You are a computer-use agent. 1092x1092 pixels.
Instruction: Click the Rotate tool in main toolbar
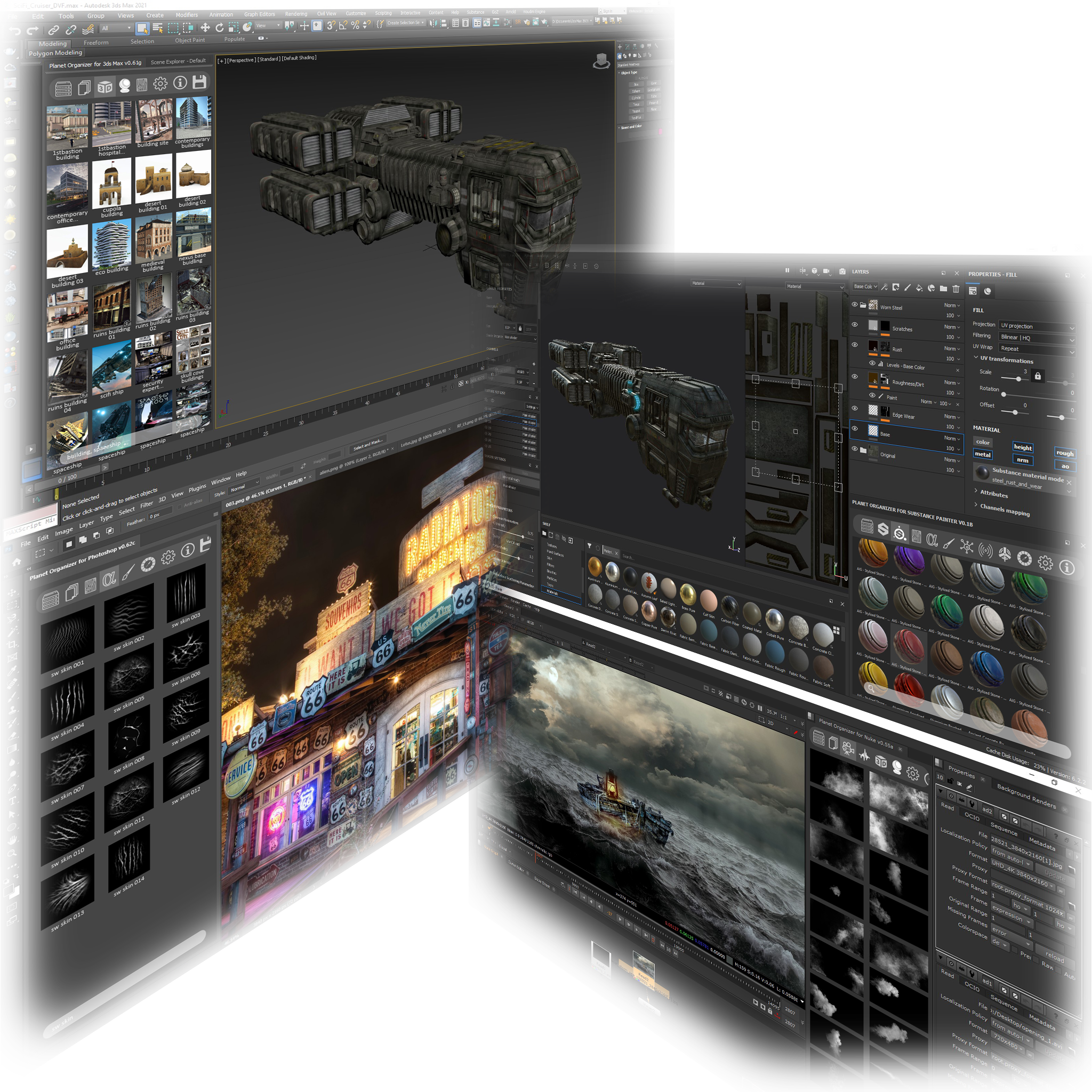[219, 27]
